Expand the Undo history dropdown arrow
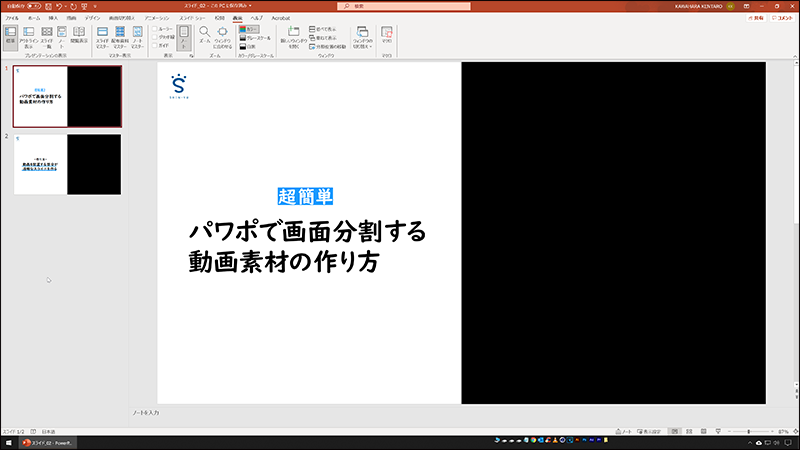 tap(66, 6)
